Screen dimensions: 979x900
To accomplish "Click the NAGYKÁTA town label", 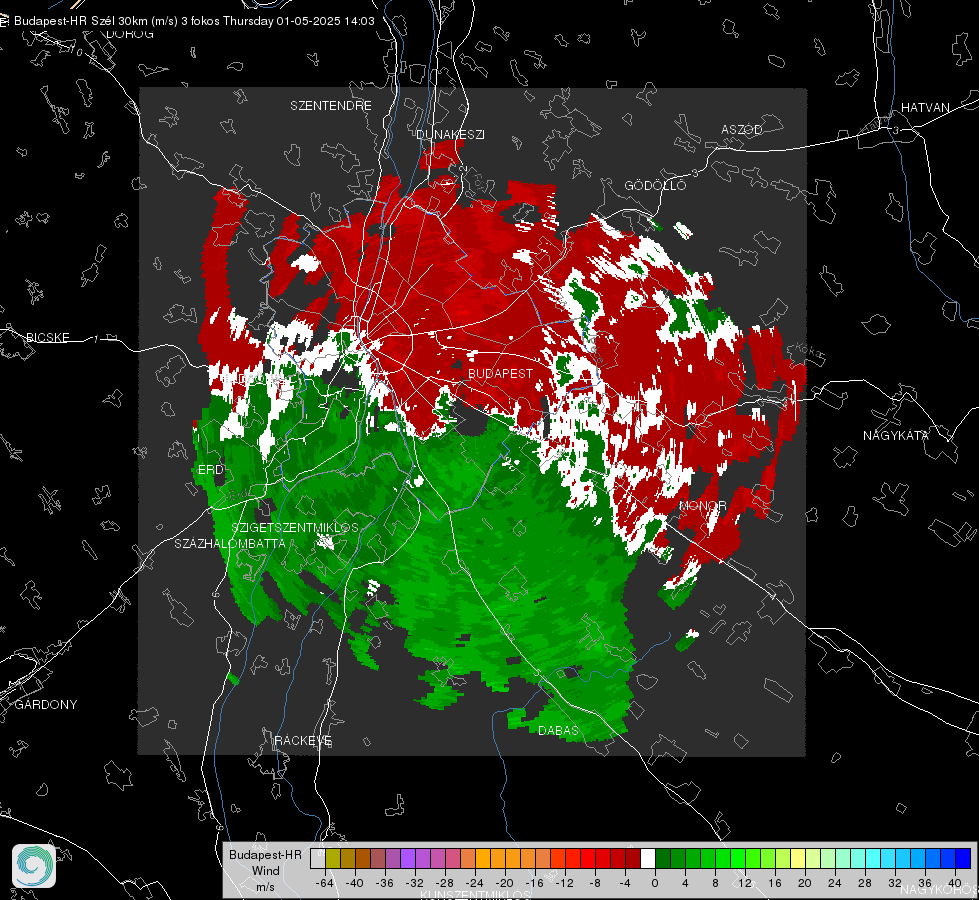I will coord(896,435).
